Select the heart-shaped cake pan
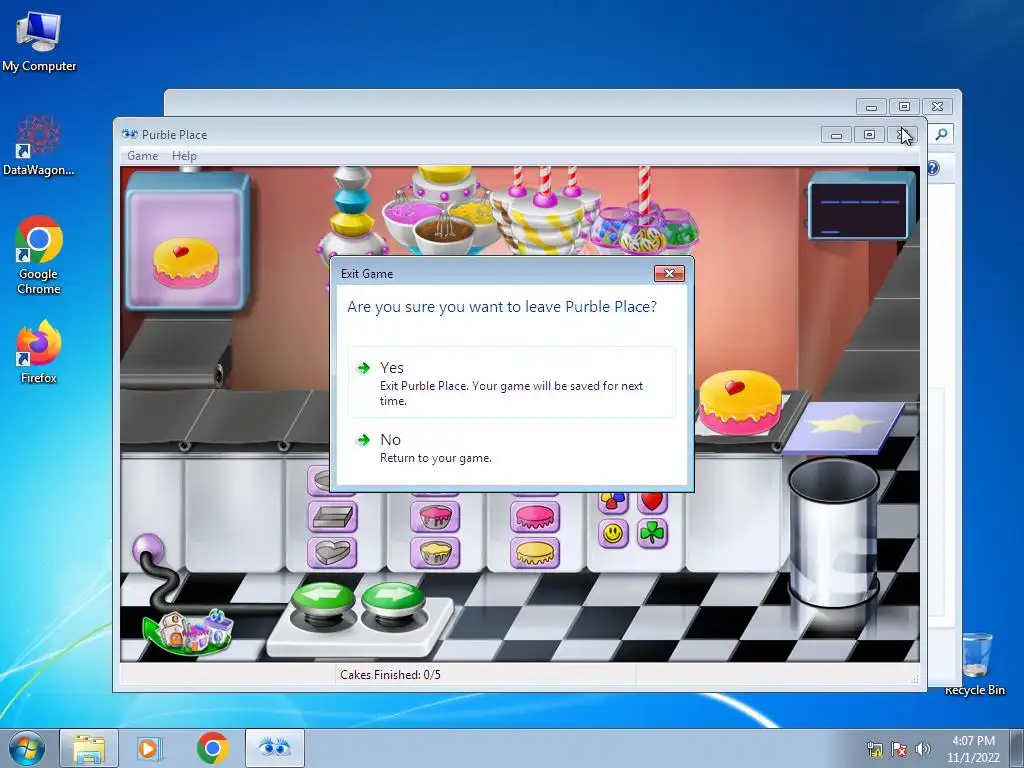This screenshot has height=768, width=1024. tap(332, 552)
